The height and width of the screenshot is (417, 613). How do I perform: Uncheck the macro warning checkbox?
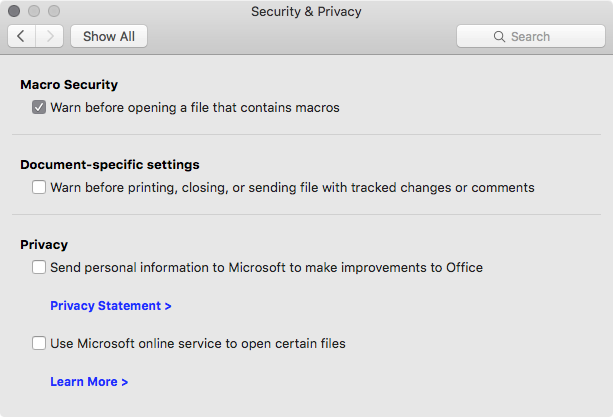point(39,107)
